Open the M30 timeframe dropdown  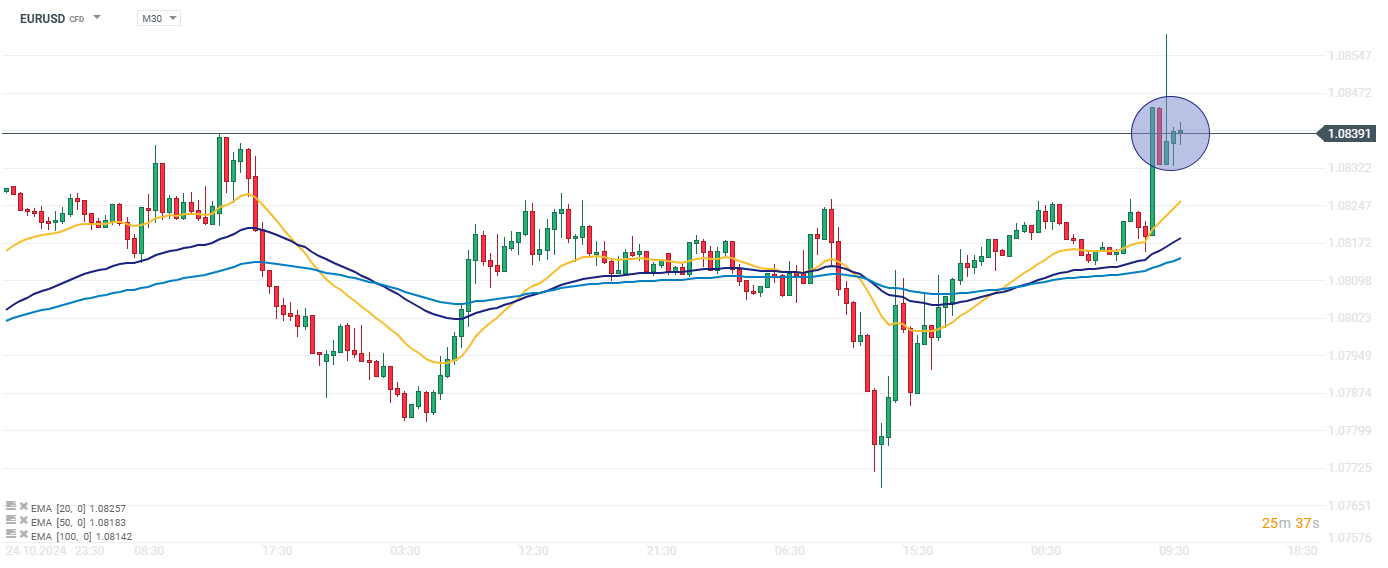159,18
